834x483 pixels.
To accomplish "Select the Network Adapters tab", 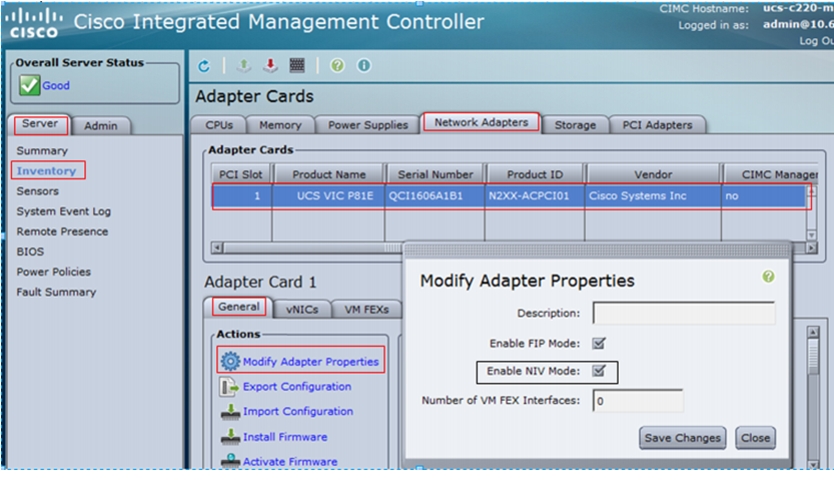I will (x=481, y=122).
